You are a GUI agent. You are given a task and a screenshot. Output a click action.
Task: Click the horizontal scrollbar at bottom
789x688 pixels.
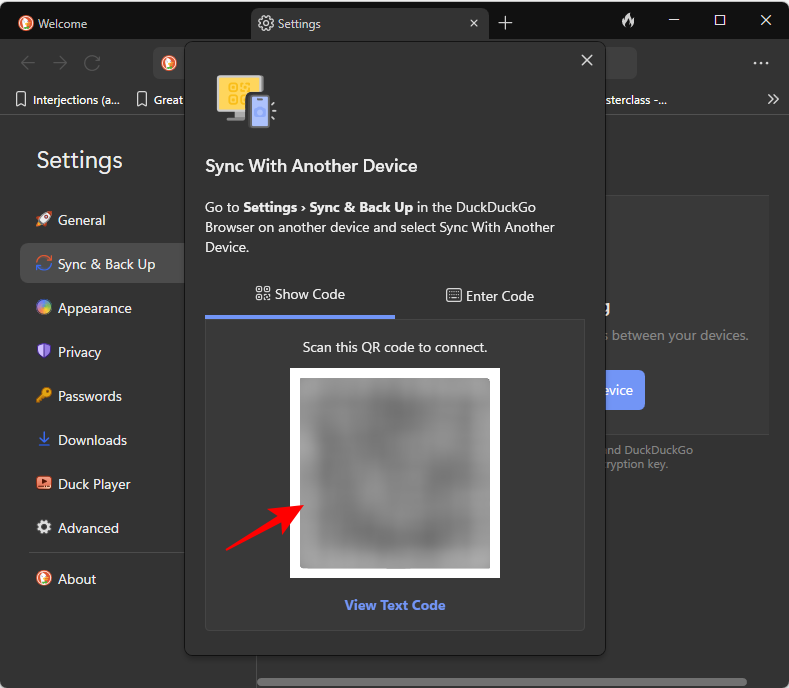pos(502,682)
